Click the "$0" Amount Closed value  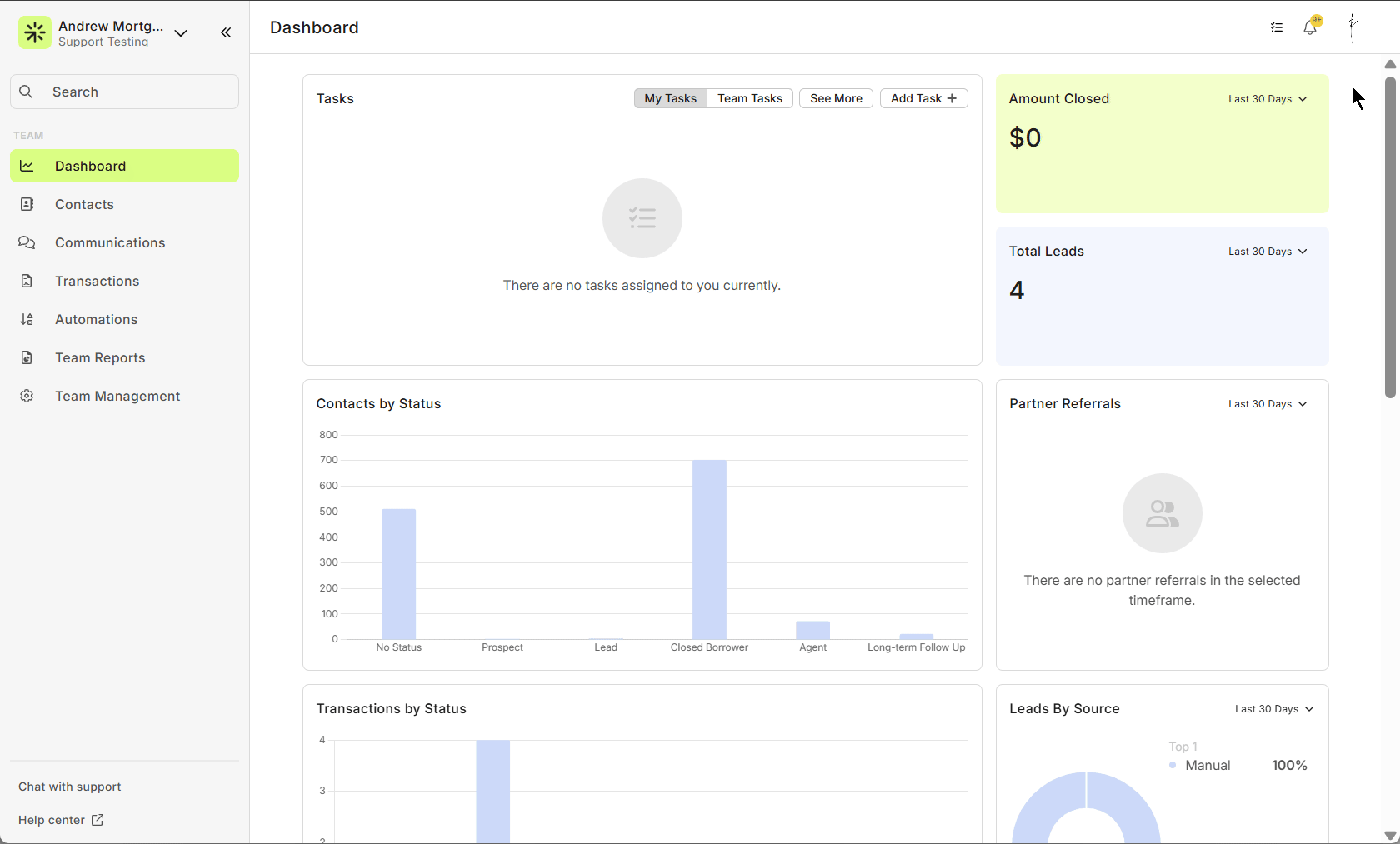click(x=1025, y=137)
